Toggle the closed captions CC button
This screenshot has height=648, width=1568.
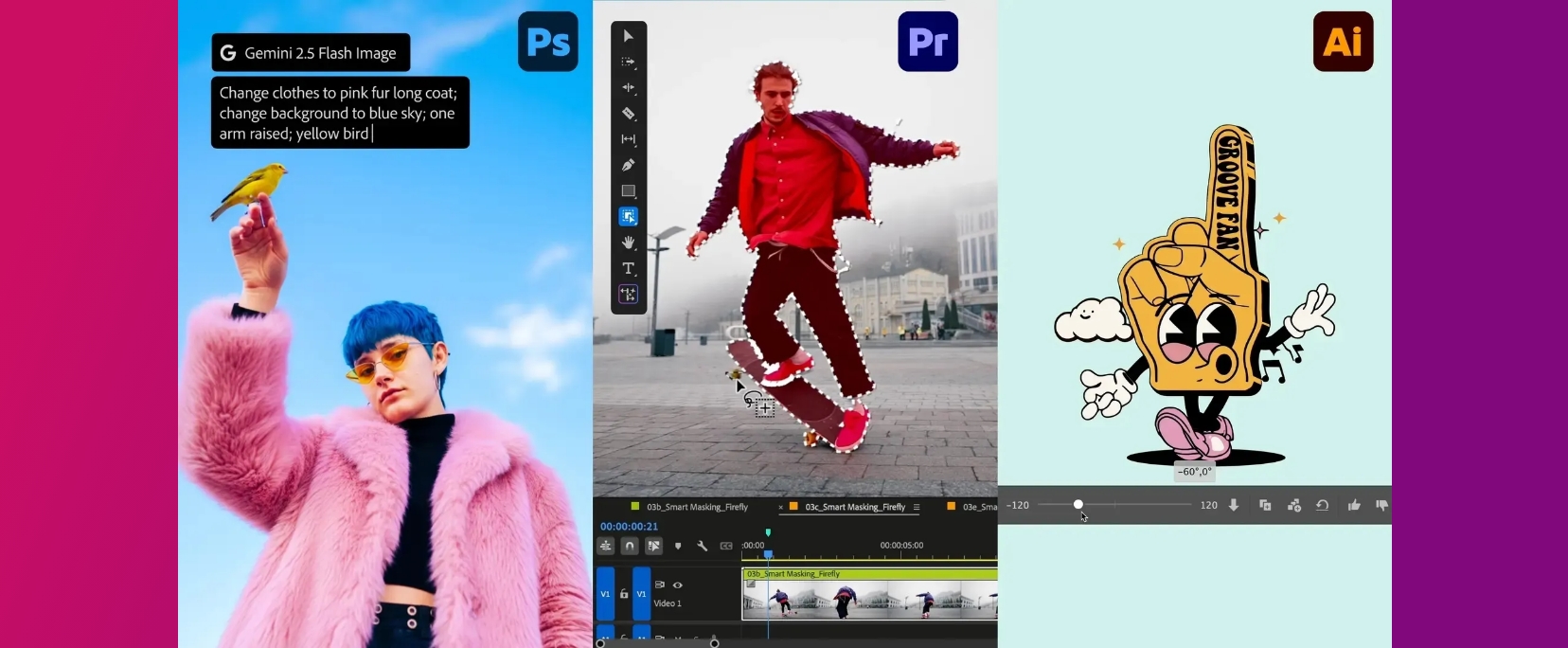726,546
